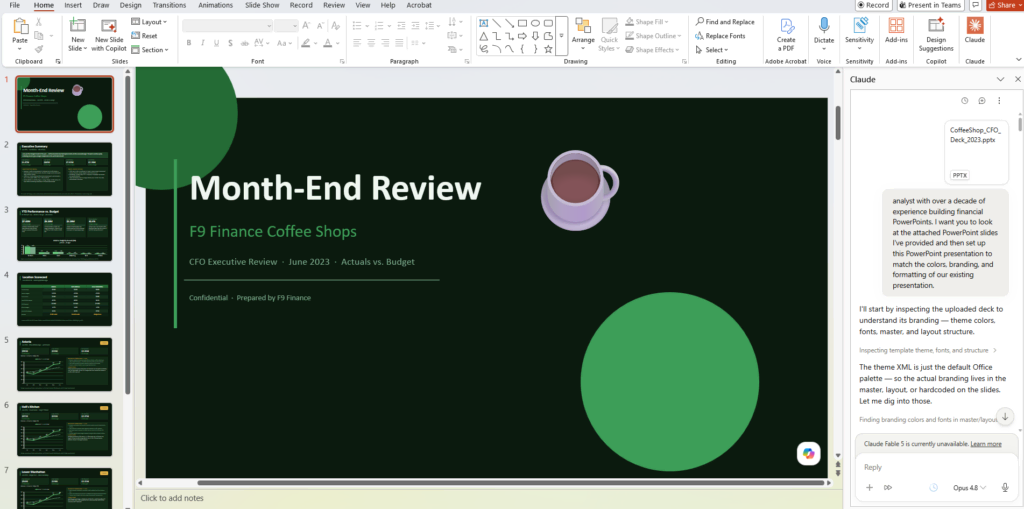Viewport: 1024px width, 509px height.
Task: Switch to the Design tab
Action: click(x=131, y=5)
